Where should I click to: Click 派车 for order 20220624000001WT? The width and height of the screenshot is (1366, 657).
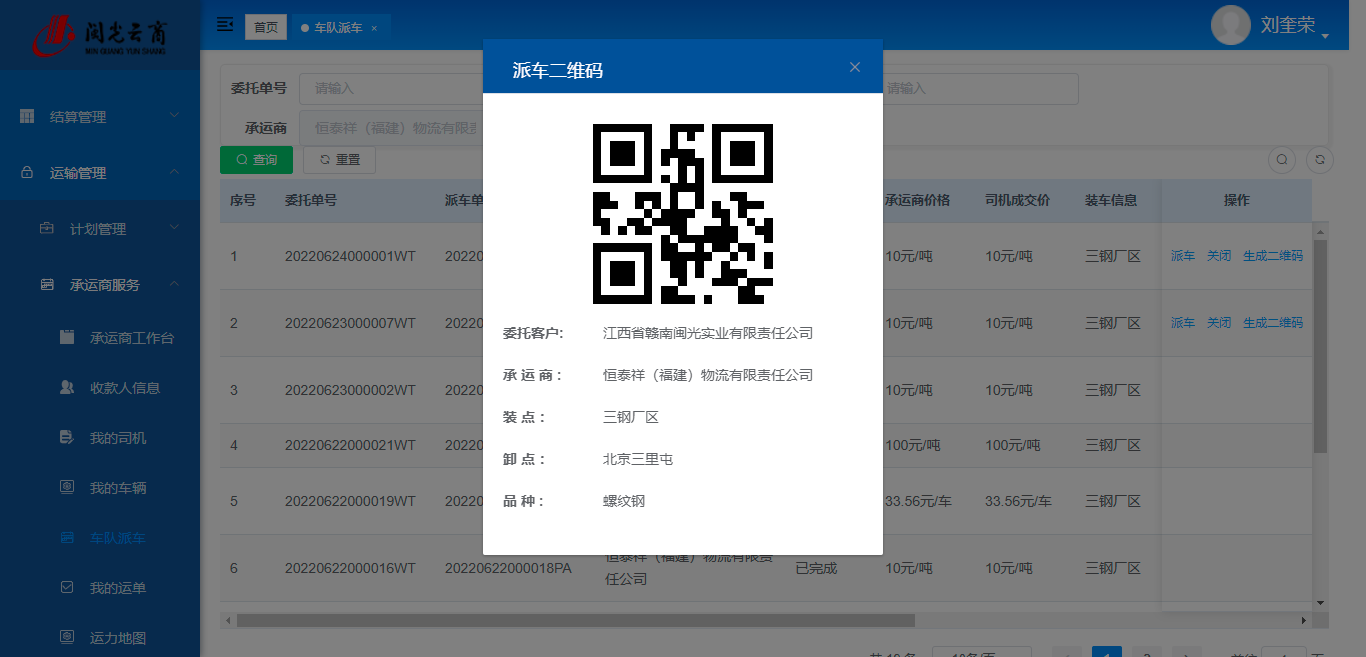pyautogui.click(x=1183, y=256)
